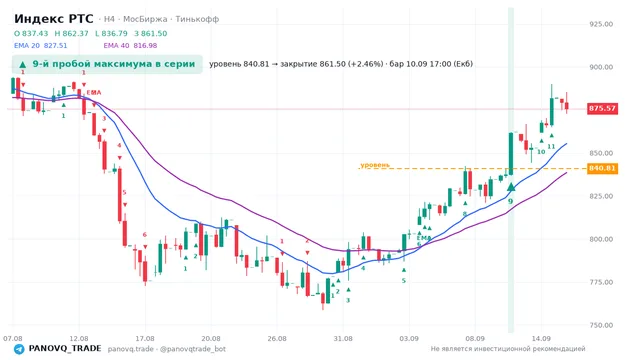Click the red signal number 4
Screen dimensions: 640x360
[119, 145]
